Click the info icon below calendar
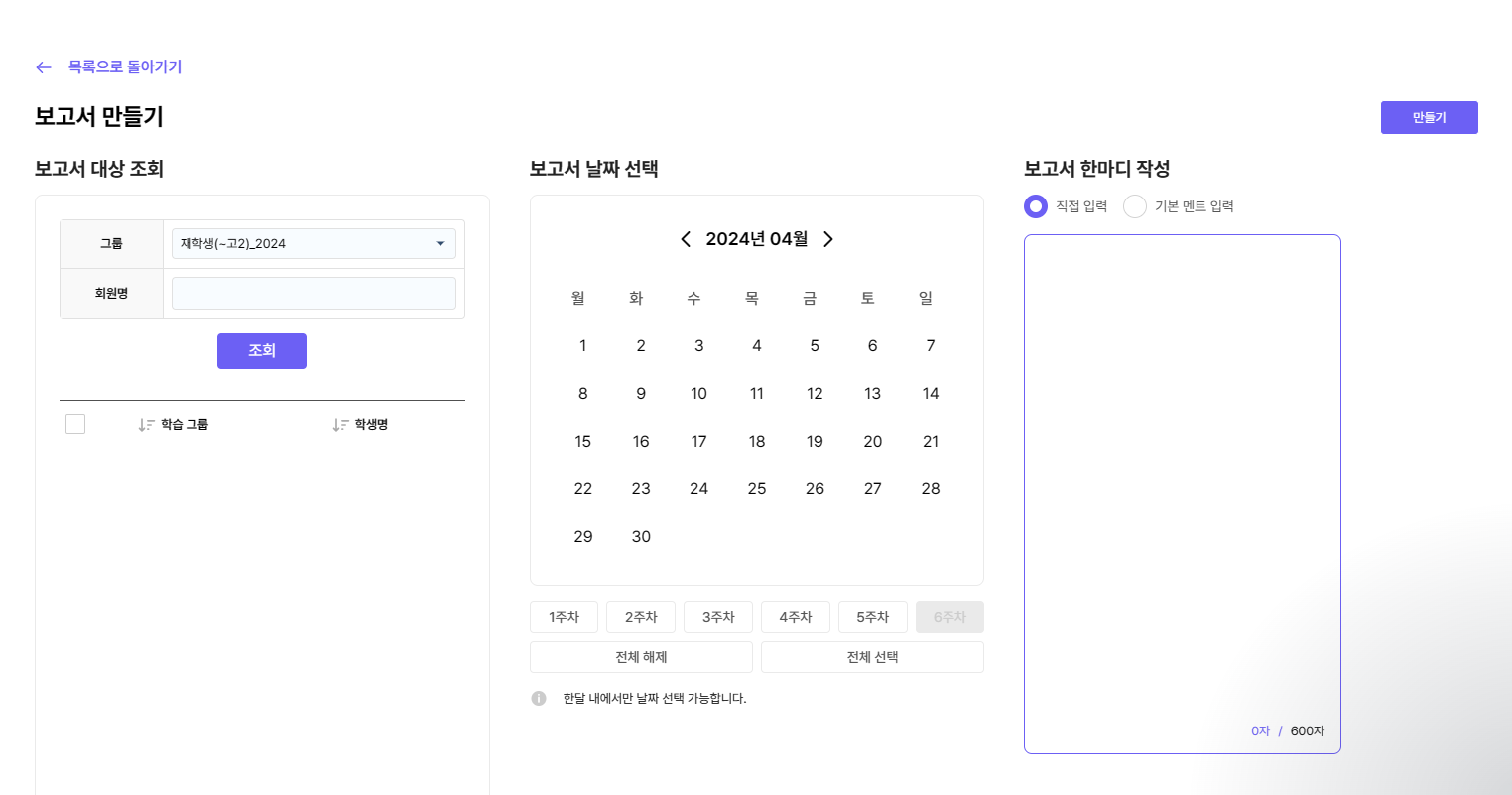The image size is (1512, 795). 539,699
